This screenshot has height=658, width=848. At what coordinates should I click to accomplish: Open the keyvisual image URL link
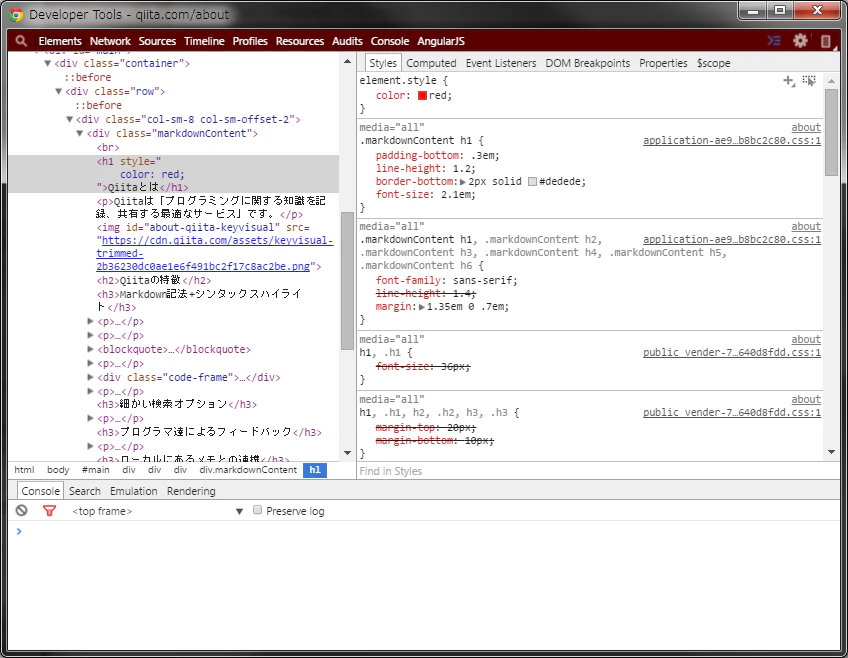pos(215,254)
